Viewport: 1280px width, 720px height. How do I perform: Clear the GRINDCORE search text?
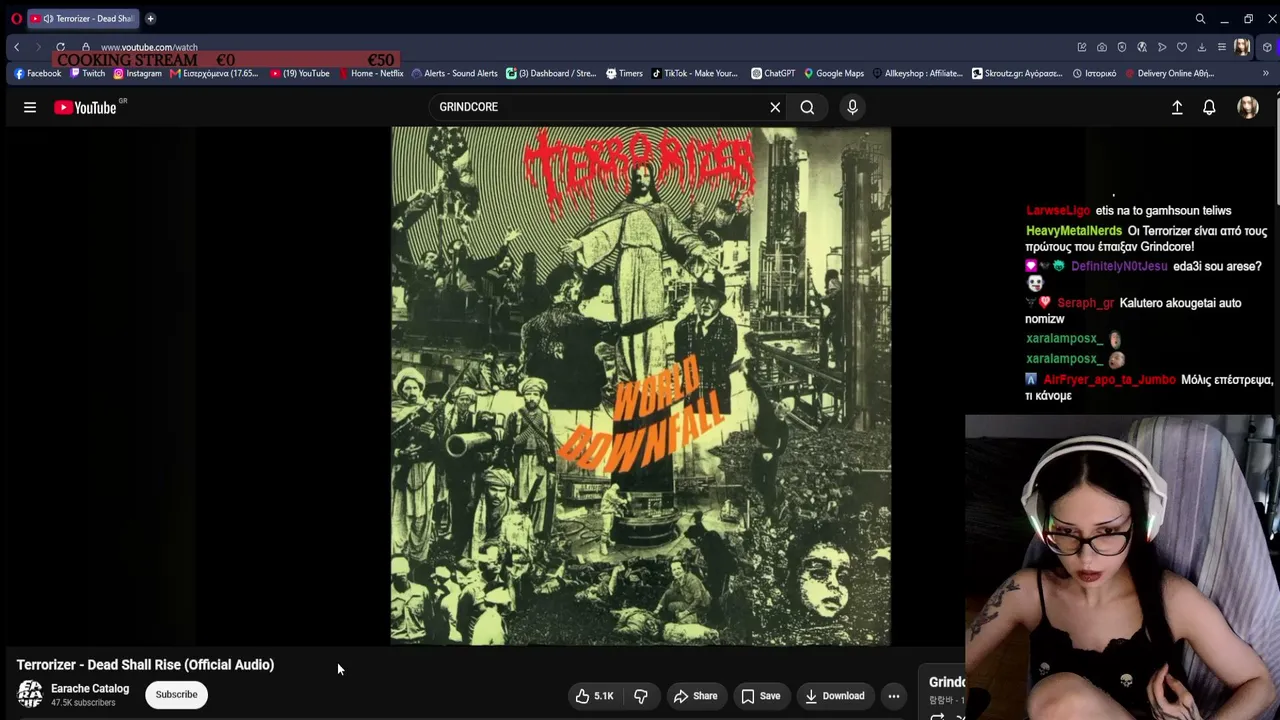point(775,107)
